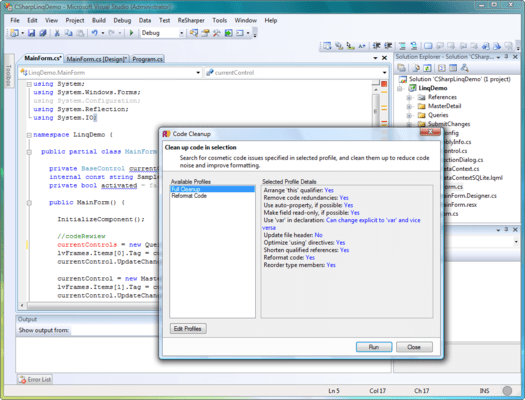Open the active files dropdown arrow above editor
This screenshot has width=525, height=400.
point(375,58)
